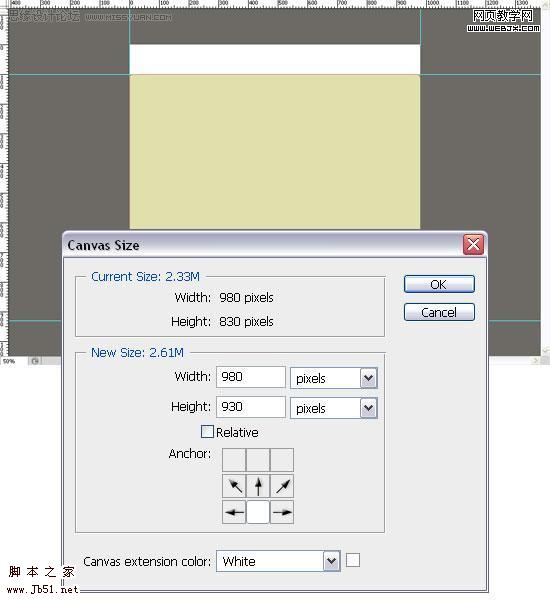Click the canvas extension color swatch
The width and height of the screenshot is (550, 601).
click(353, 560)
